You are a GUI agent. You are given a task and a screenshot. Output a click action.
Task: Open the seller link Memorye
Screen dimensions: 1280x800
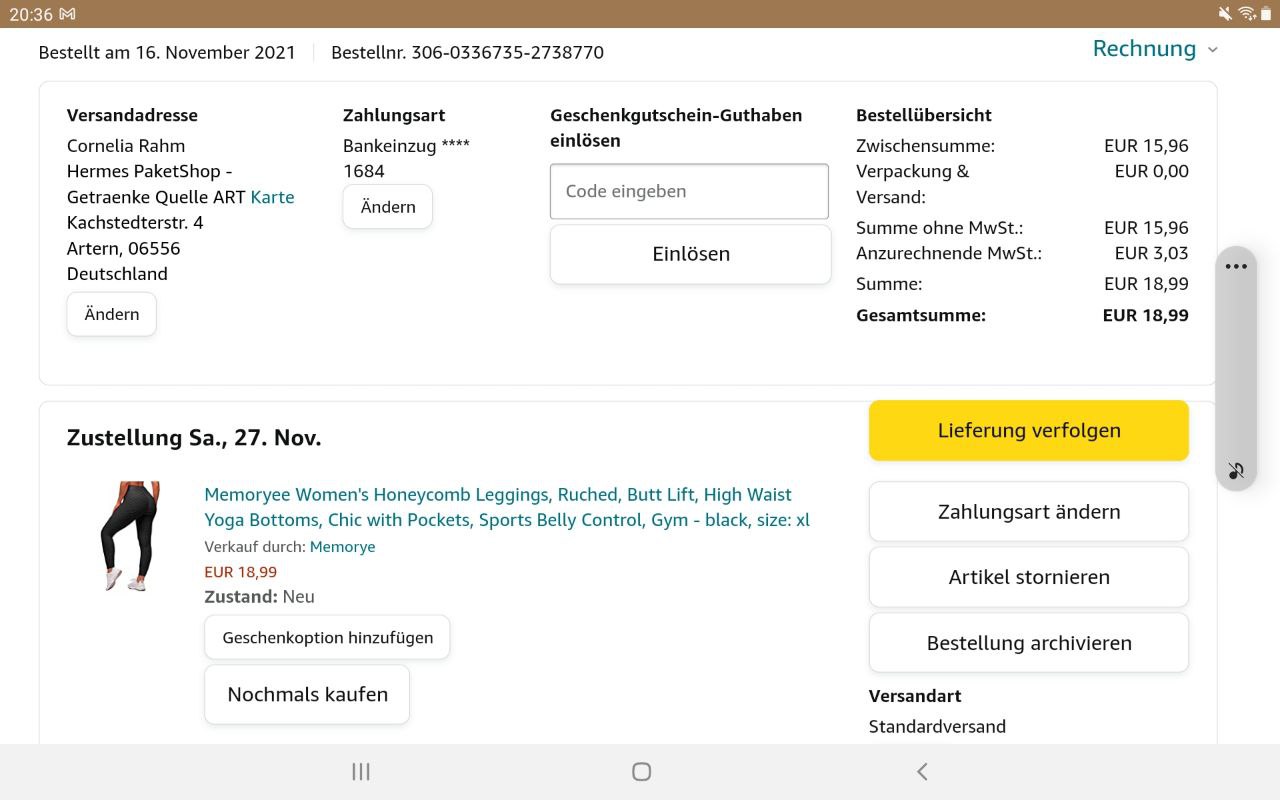pyautogui.click(x=343, y=547)
